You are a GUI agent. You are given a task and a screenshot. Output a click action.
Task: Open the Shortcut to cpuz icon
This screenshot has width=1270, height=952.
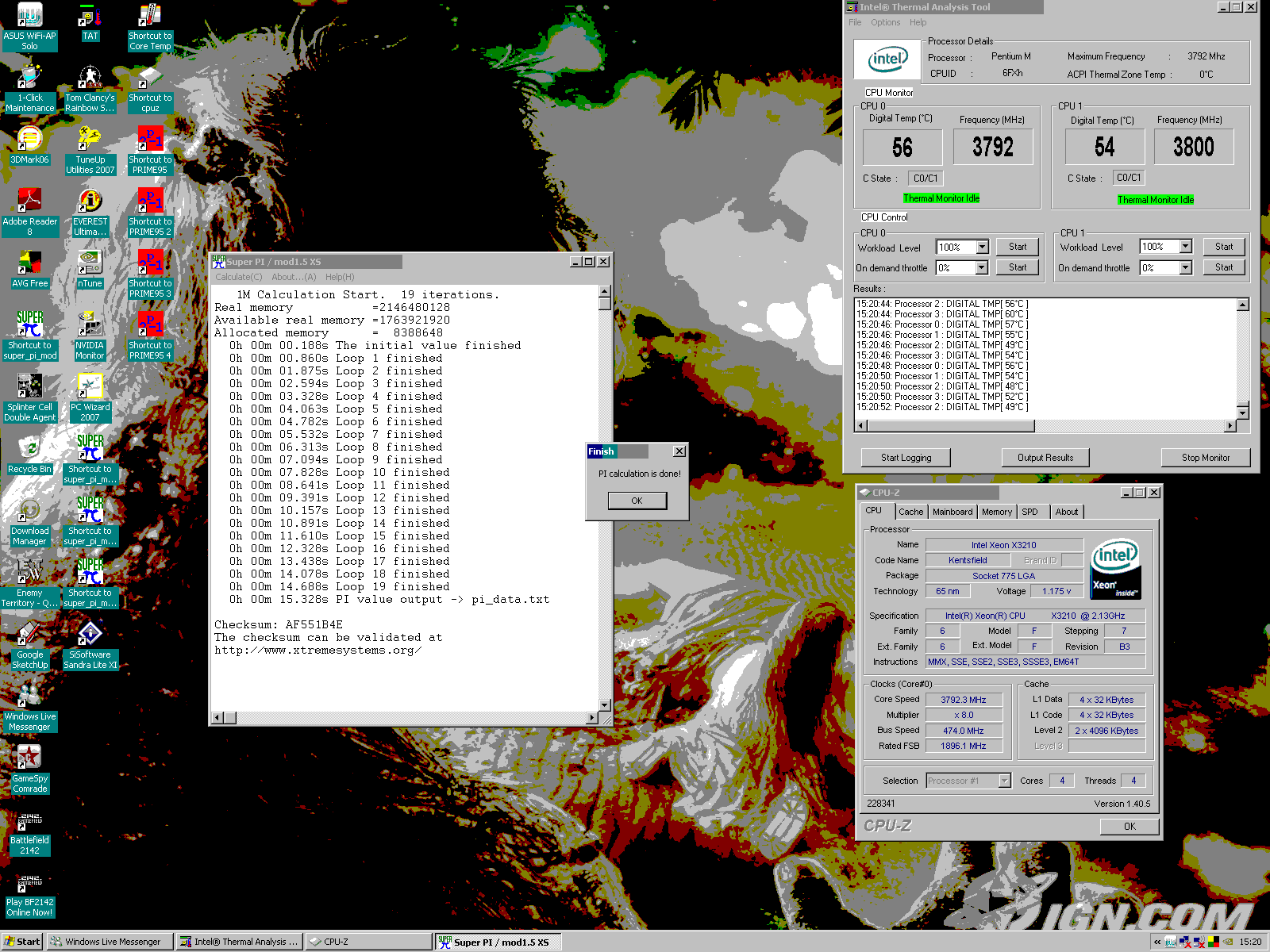click(x=150, y=89)
